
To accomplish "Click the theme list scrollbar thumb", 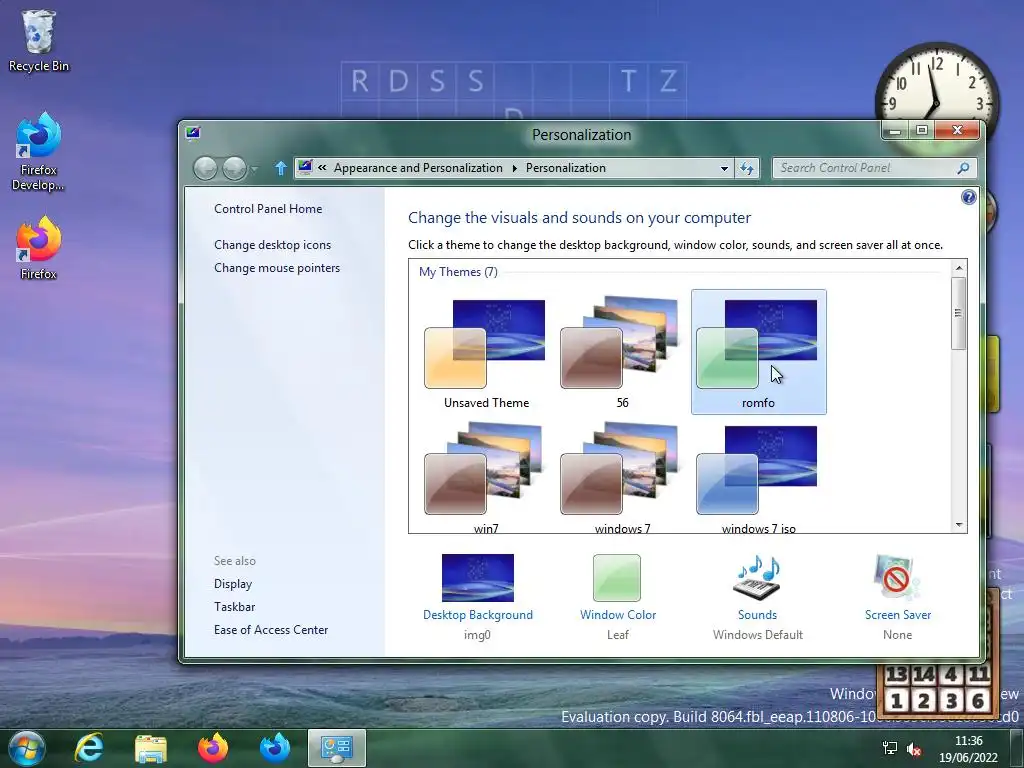I will point(958,313).
